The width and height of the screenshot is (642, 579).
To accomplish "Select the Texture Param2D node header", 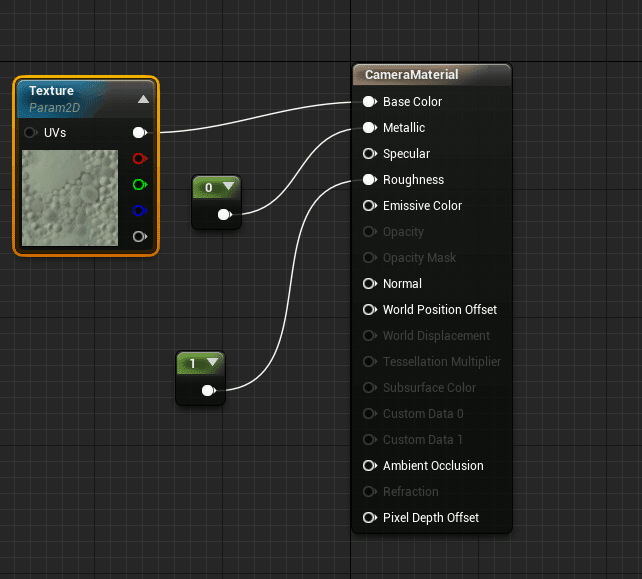I will [86, 99].
